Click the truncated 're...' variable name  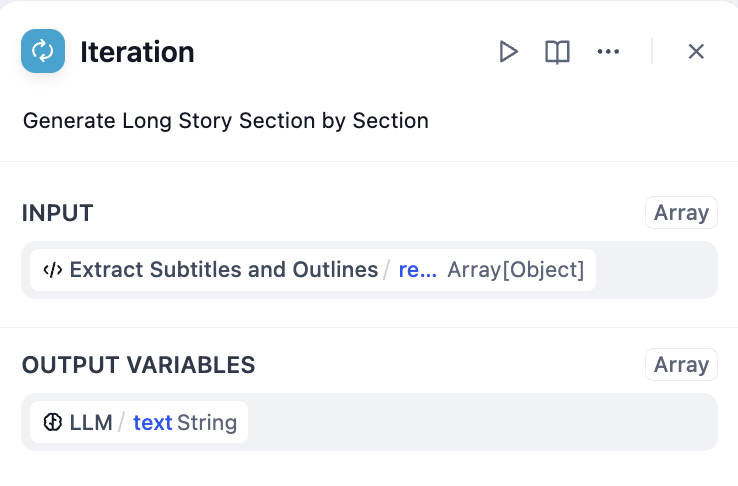coord(417,270)
